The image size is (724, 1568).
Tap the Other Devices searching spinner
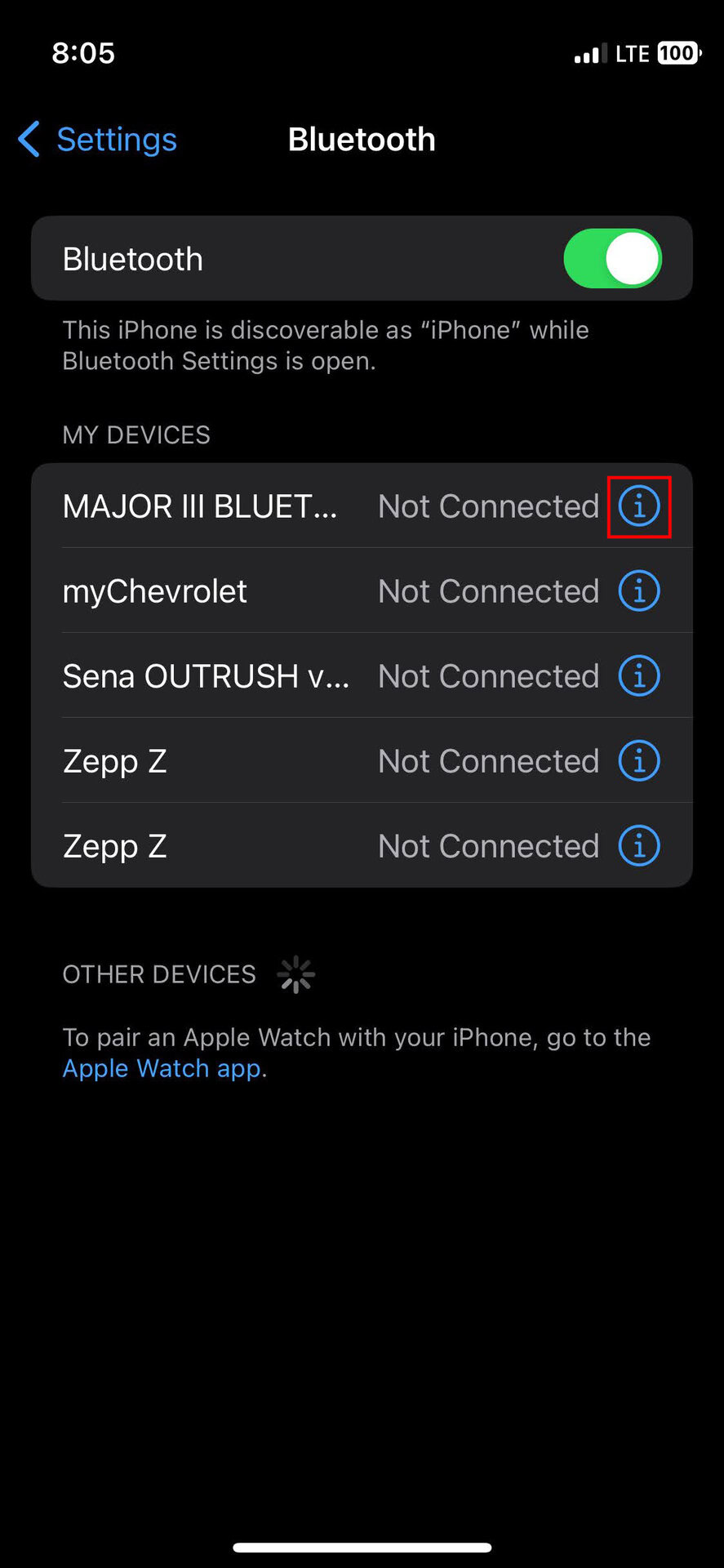point(295,974)
